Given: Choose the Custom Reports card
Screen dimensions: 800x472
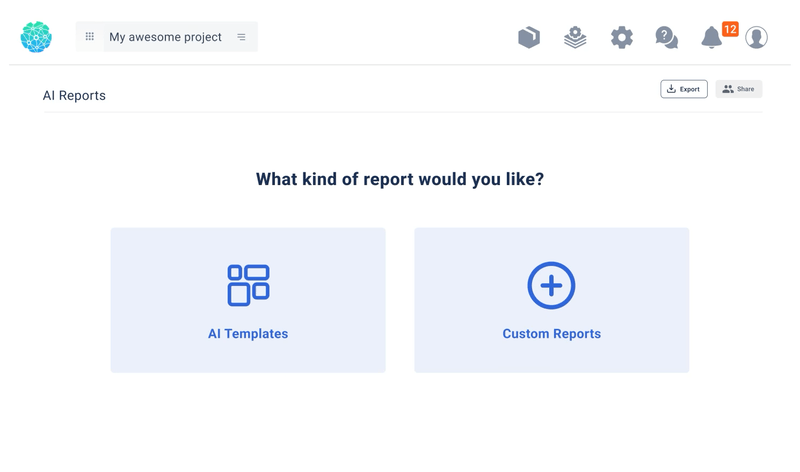Looking at the screenshot, I should click(x=552, y=300).
